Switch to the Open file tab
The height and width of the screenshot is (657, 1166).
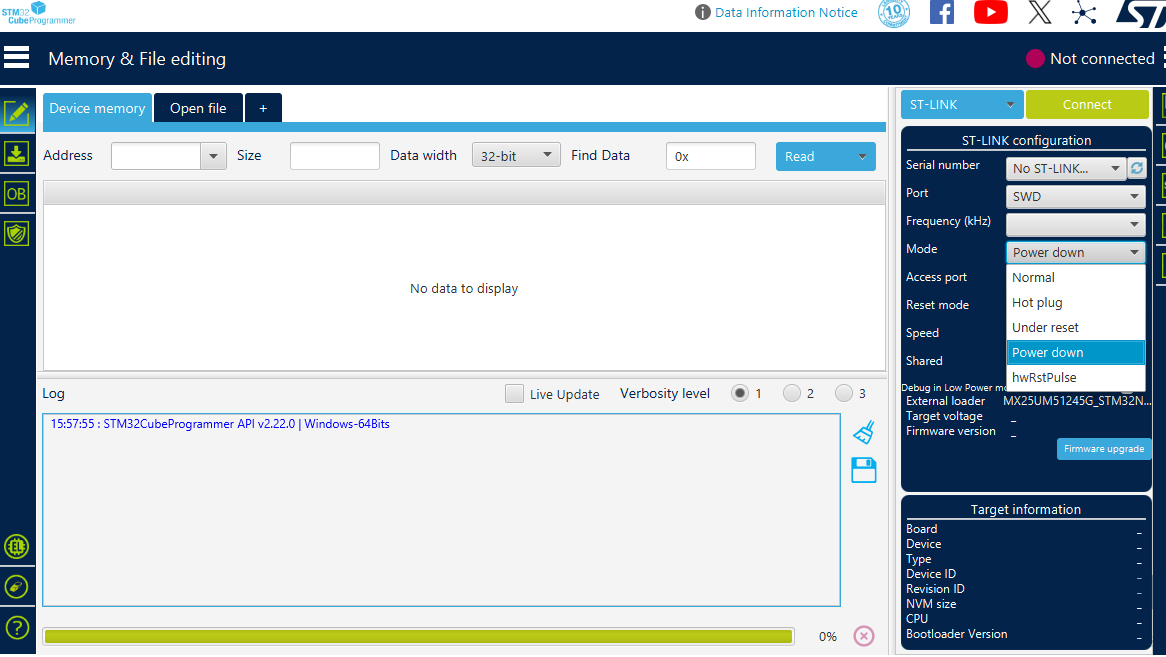(x=198, y=108)
